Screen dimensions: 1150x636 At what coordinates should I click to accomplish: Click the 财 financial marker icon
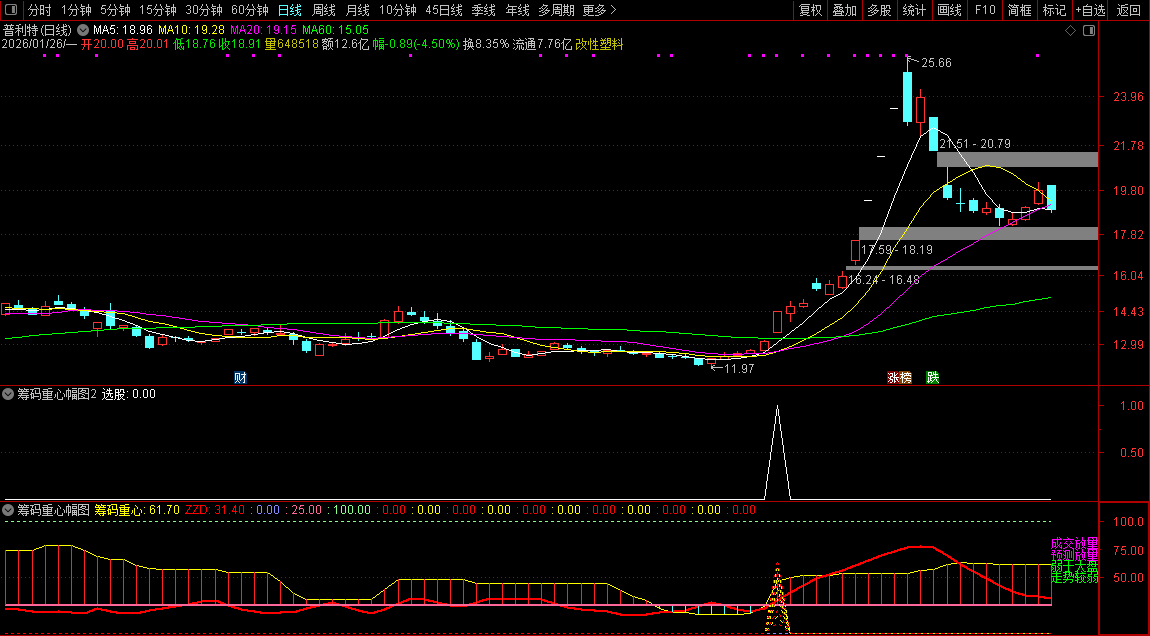tap(240, 377)
